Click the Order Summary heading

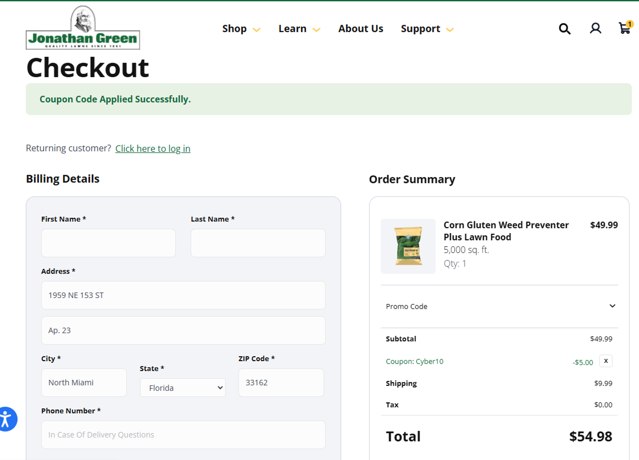tap(412, 179)
